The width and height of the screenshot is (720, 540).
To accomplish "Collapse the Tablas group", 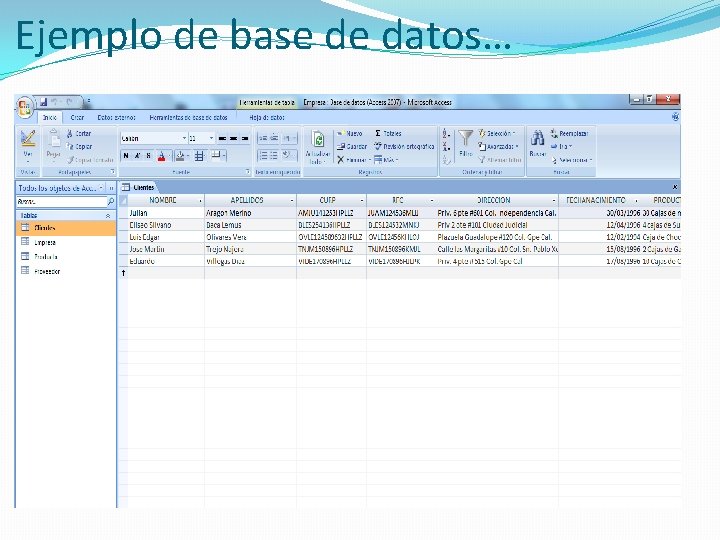I will tap(108, 215).
